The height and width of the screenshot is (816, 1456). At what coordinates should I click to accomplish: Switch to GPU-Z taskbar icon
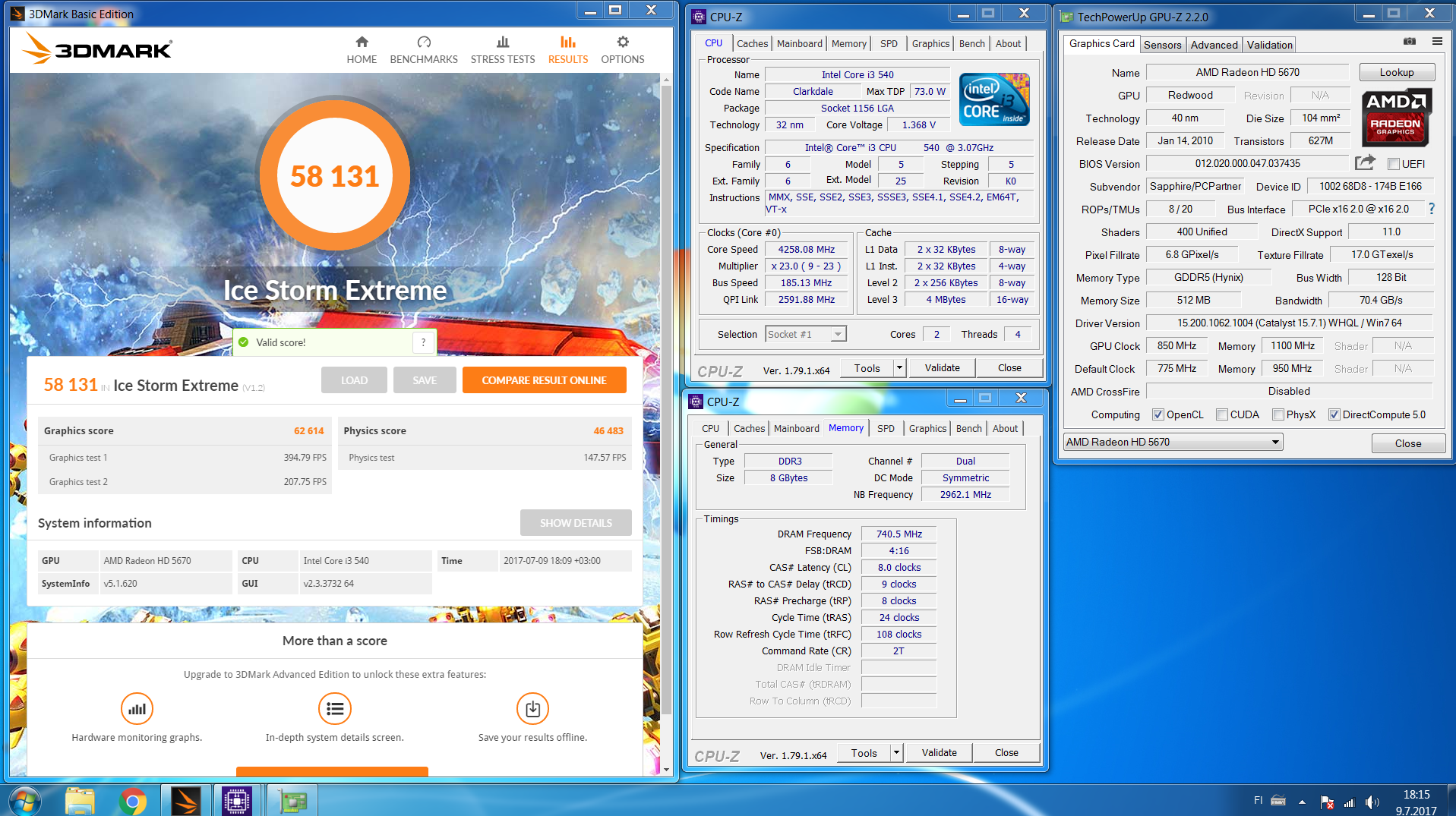(x=292, y=802)
